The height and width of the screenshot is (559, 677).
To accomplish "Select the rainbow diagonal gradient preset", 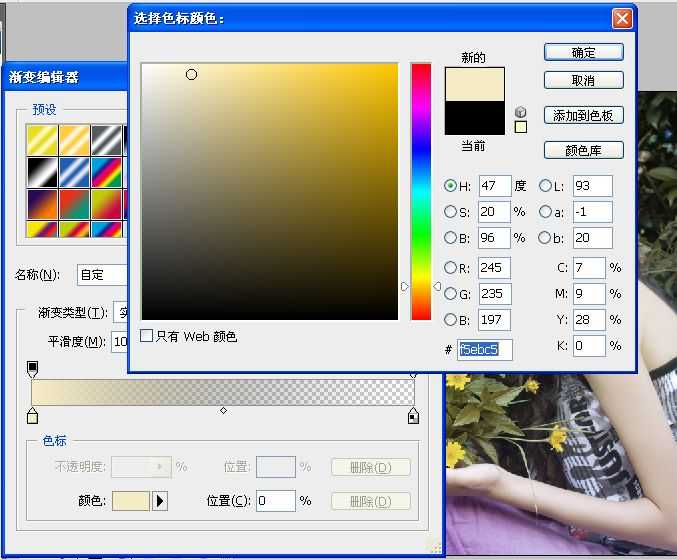I will [x=107, y=173].
